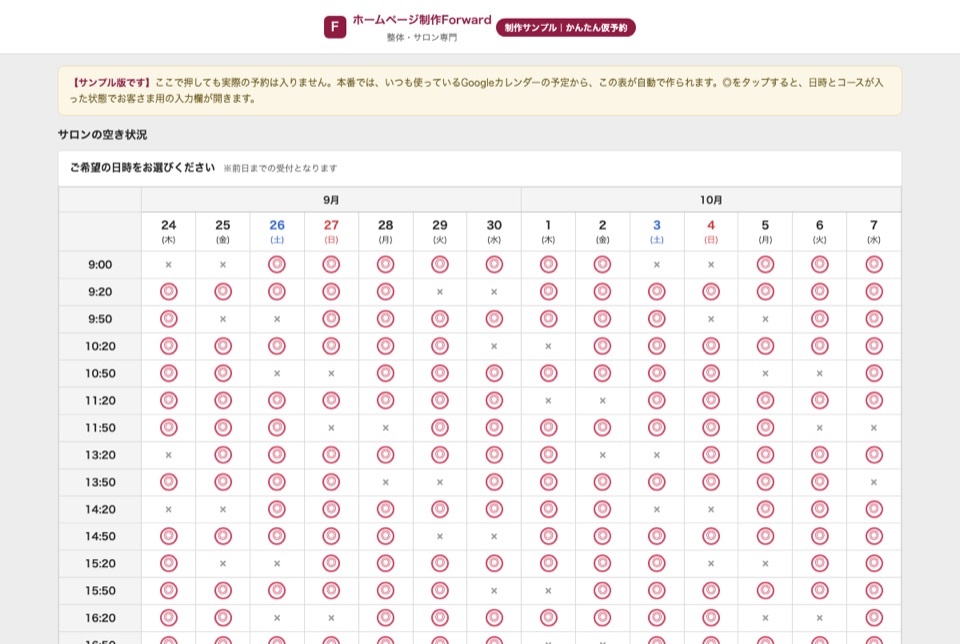Reserve the 11:50 slot on October 1
This screenshot has height=644, width=960.
tap(549, 427)
